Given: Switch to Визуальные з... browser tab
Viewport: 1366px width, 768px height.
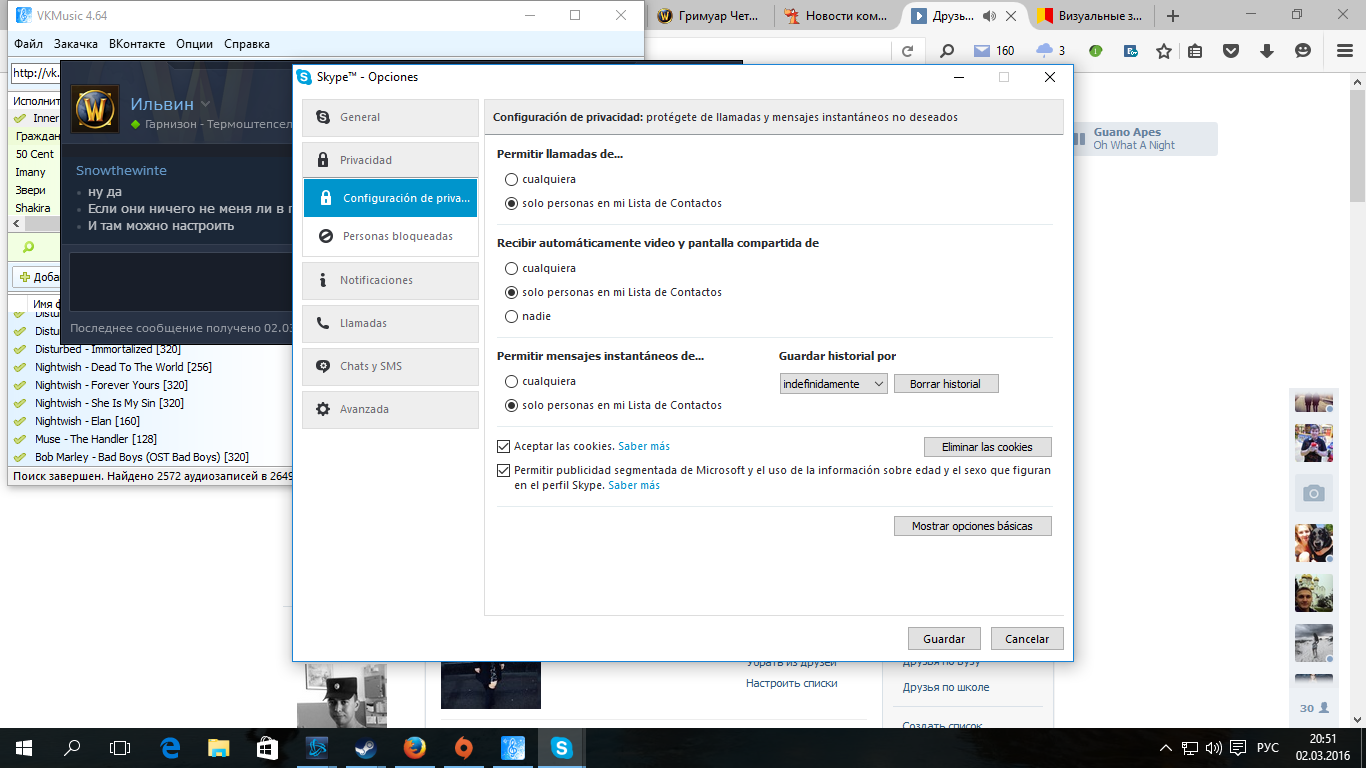Looking at the screenshot, I should pyautogui.click(x=1092, y=16).
